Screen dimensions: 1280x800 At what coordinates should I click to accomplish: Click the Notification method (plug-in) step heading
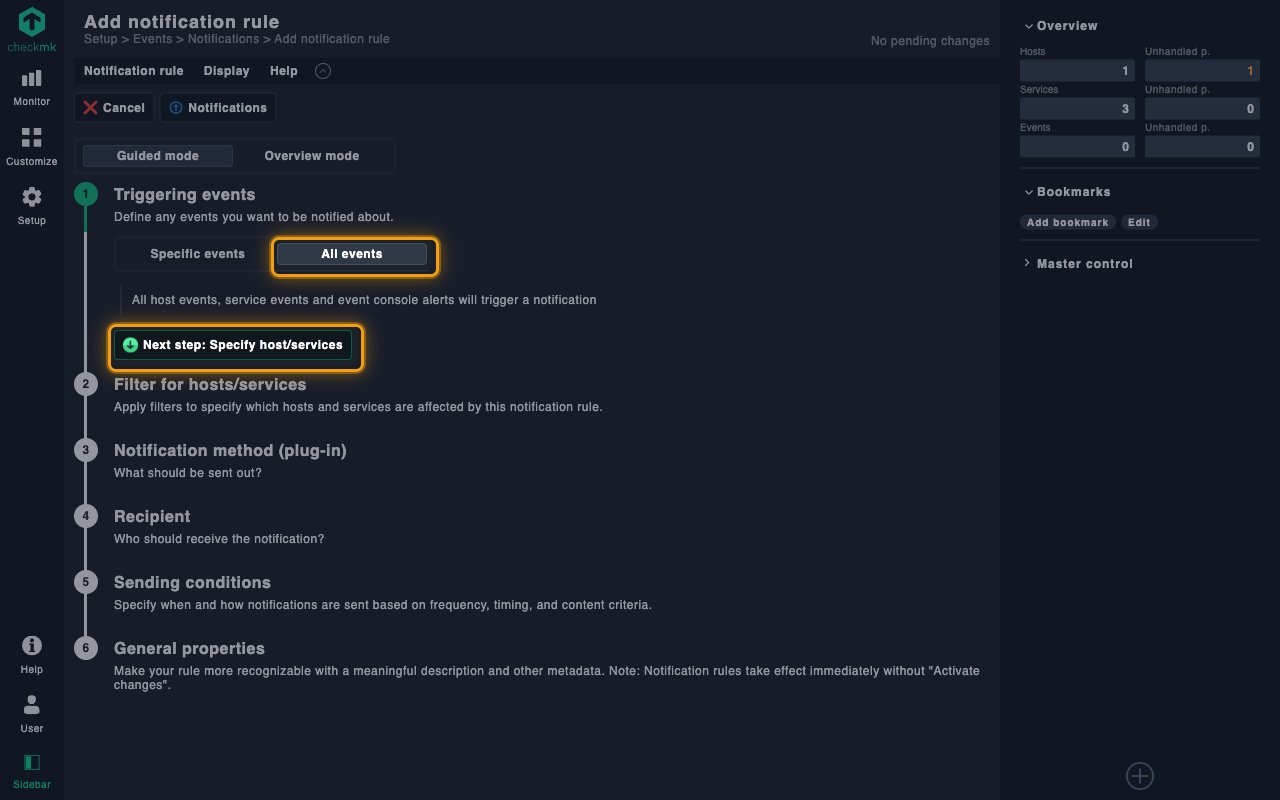point(230,451)
